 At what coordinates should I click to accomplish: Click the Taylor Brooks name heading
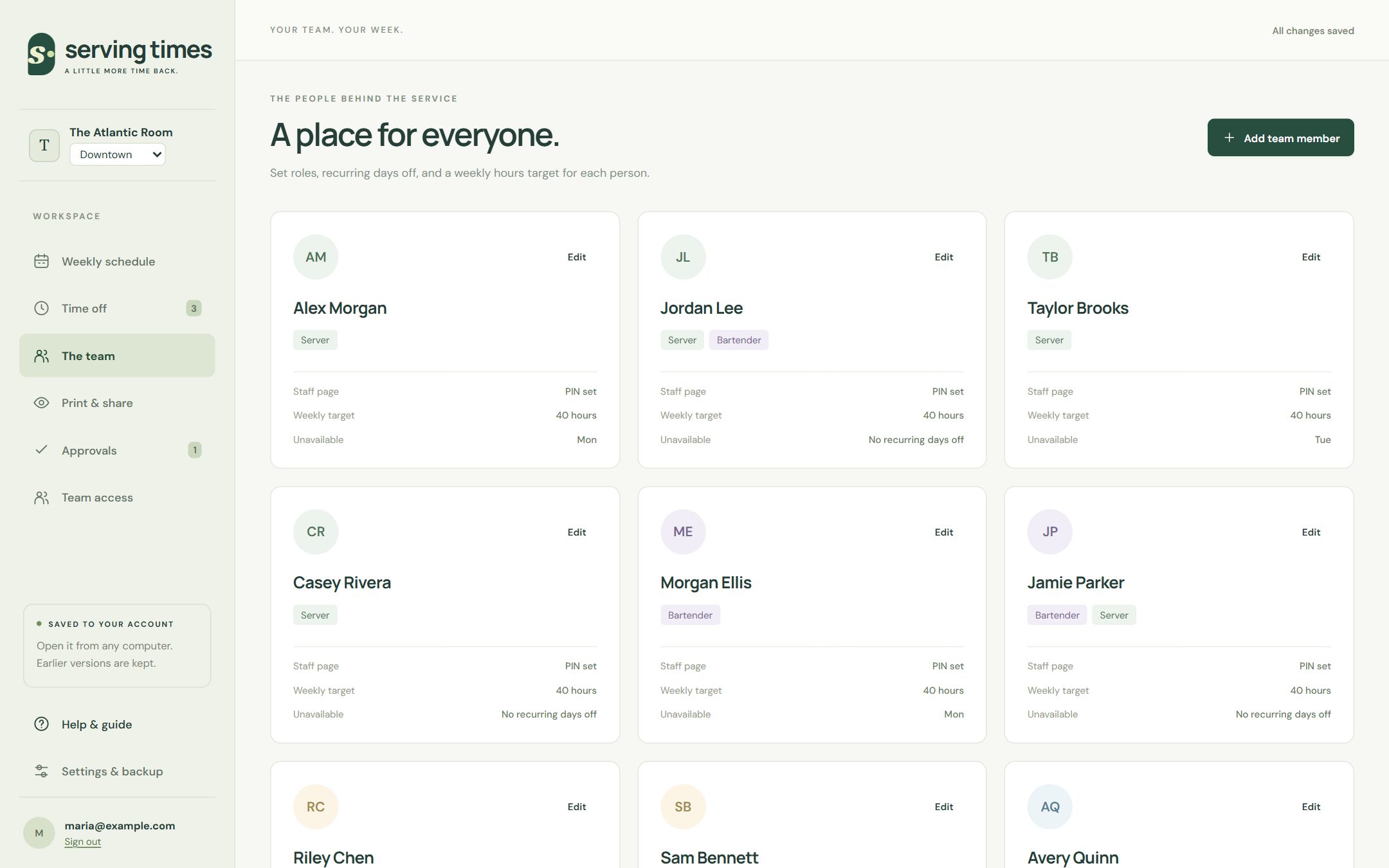[1078, 308]
